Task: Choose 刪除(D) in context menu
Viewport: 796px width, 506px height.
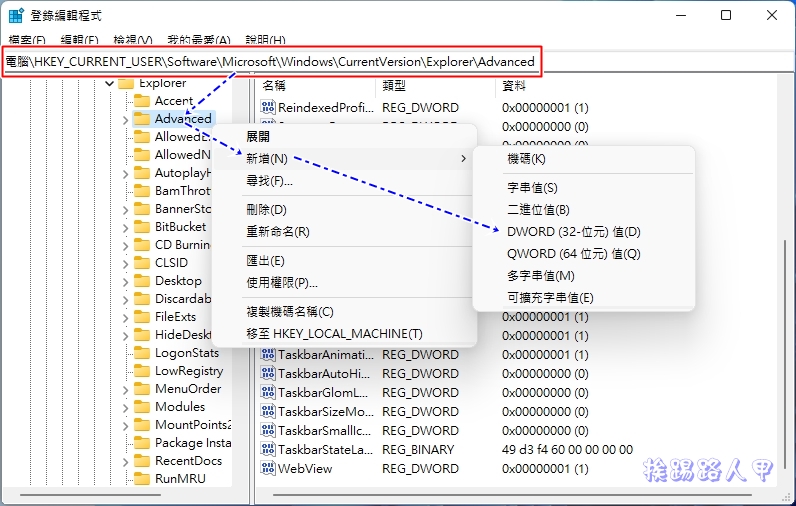Action: (344, 210)
